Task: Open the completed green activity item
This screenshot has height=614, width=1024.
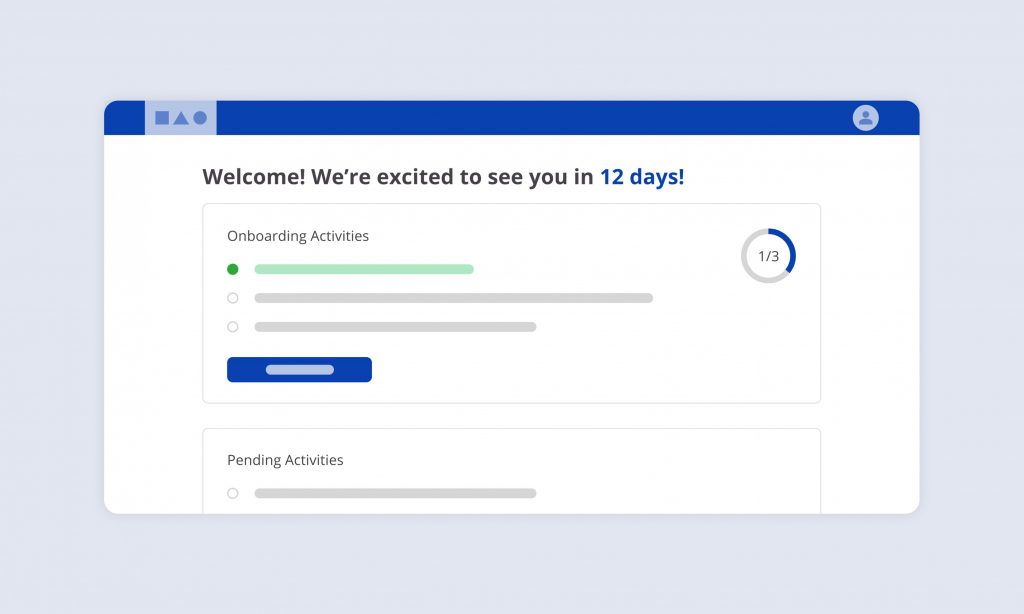Action: pos(364,269)
